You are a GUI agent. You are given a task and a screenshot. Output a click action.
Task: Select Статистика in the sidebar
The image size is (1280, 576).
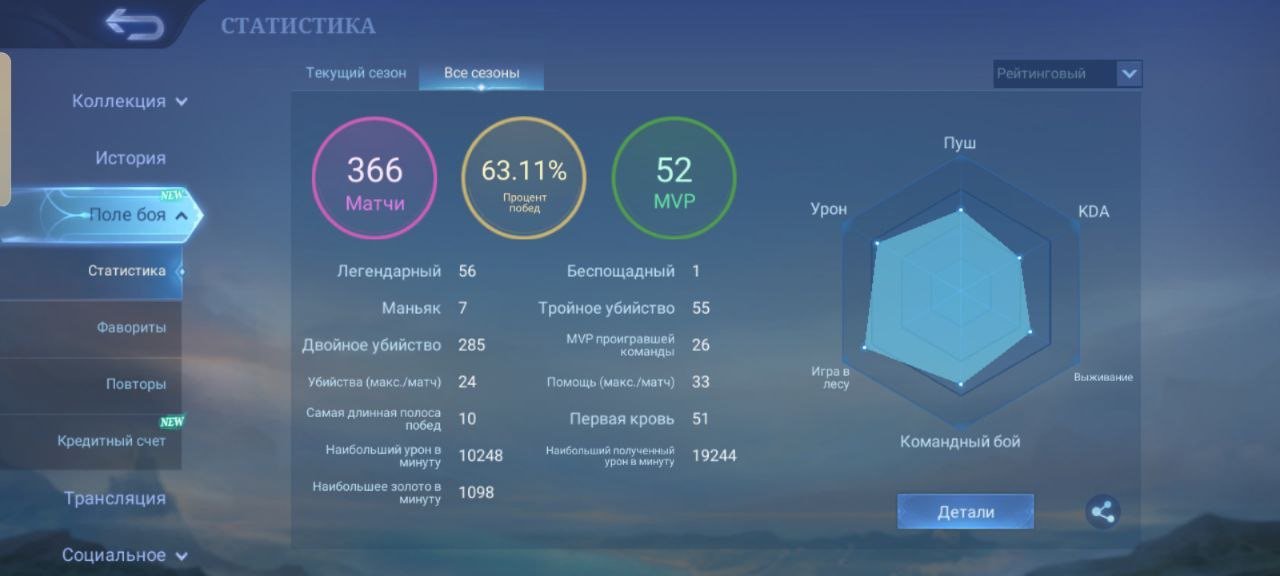pos(127,271)
